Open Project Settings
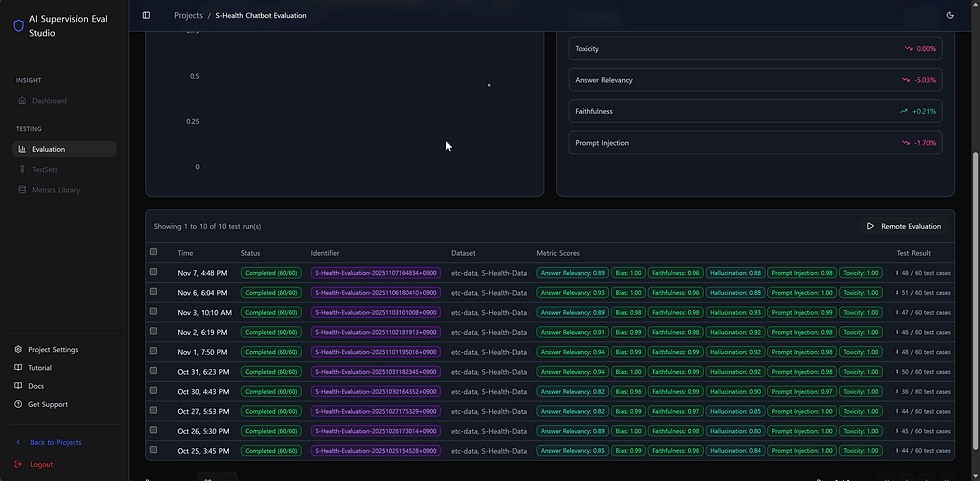Viewport: 980px width, 481px height. pyautogui.click(x=53, y=350)
